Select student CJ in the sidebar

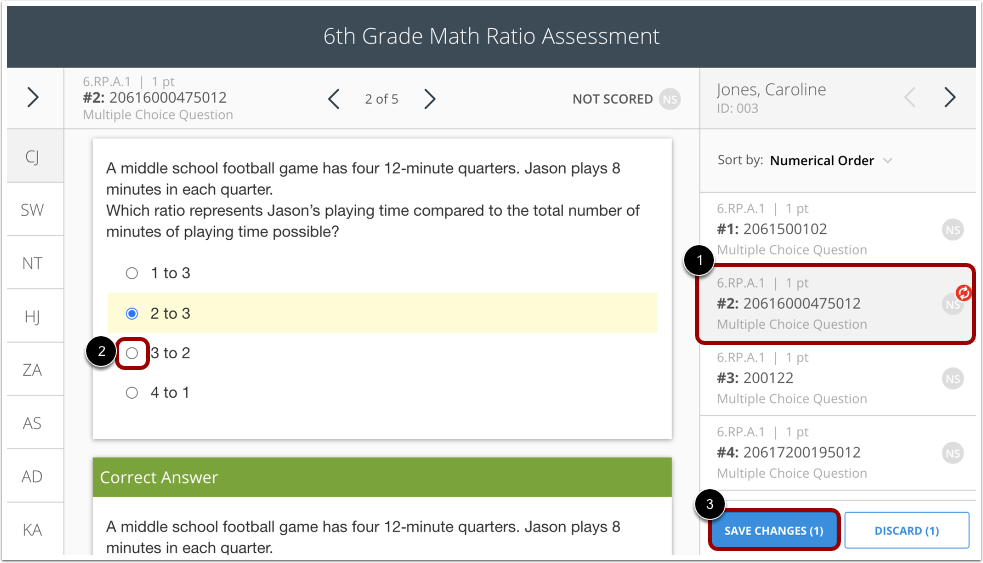click(33, 157)
